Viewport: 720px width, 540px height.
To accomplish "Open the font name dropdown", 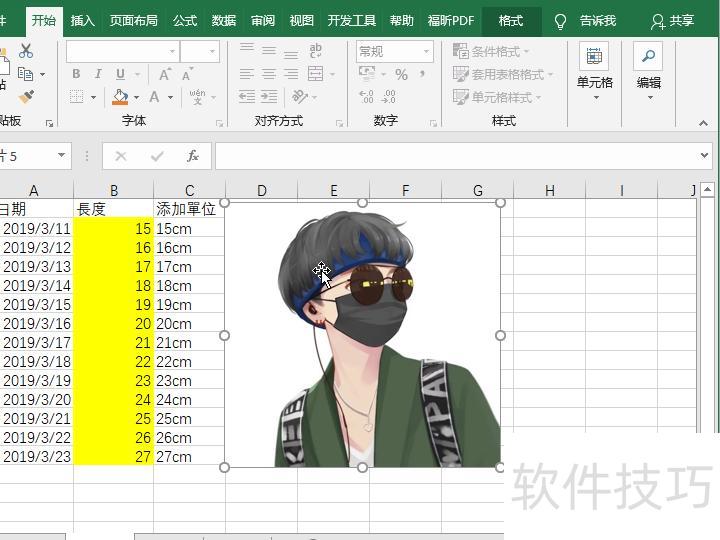I will point(172,51).
